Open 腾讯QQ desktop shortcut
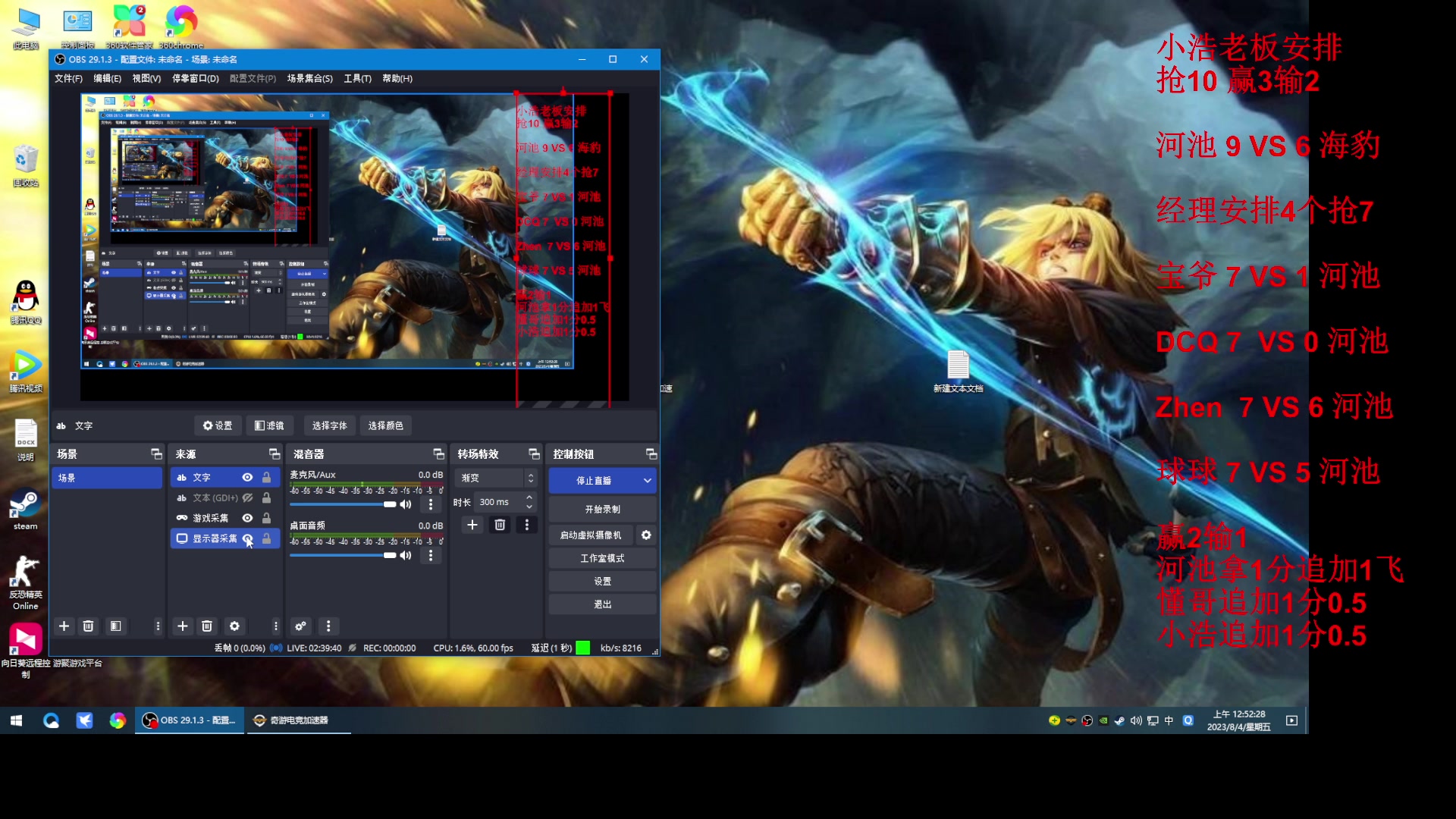The width and height of the screenshot is (1456, 819). [26, 302]
